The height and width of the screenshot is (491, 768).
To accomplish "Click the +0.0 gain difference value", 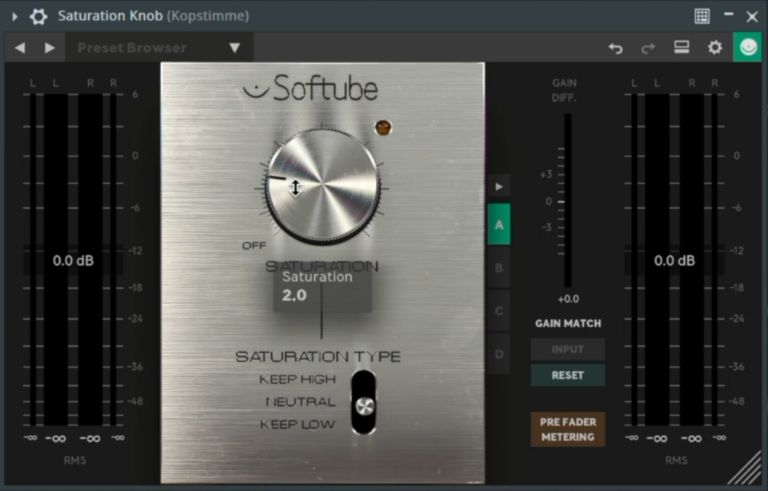I will (x=568, y=299).
